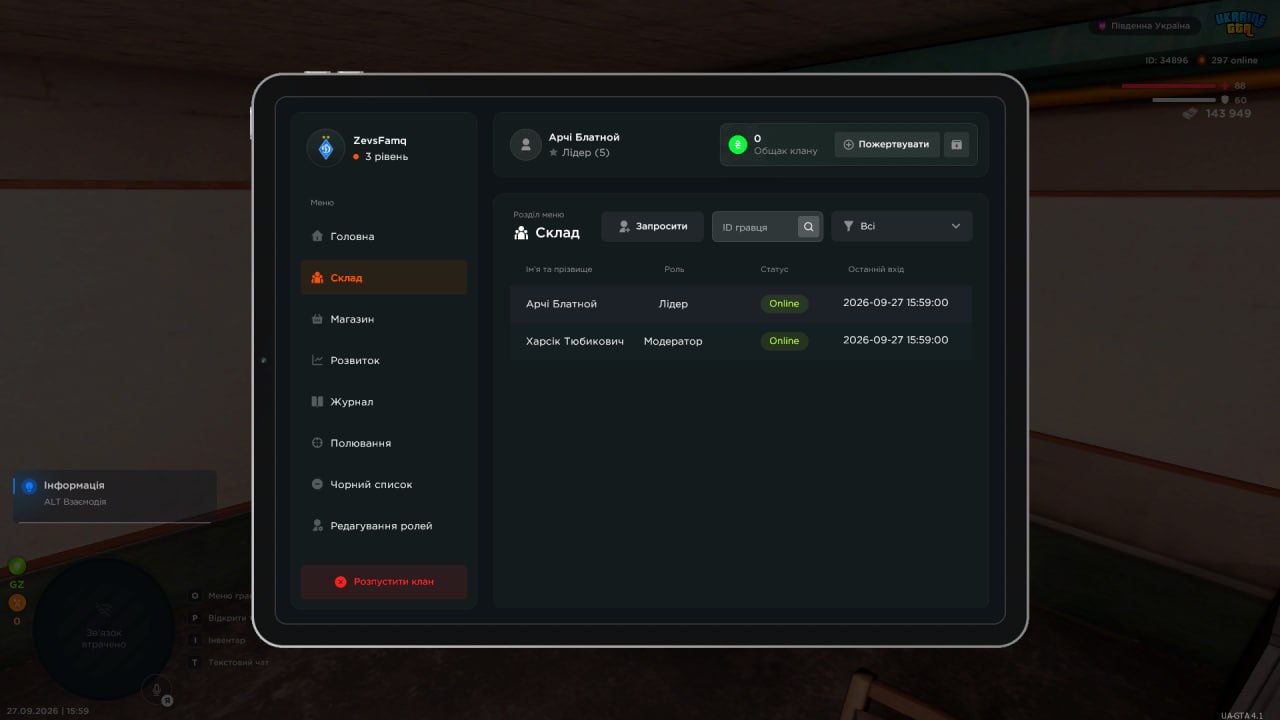This screenshot has height=720, width=1280.
Task: Click the Арчі Блатной profile avatar
Action: [526, 145]
